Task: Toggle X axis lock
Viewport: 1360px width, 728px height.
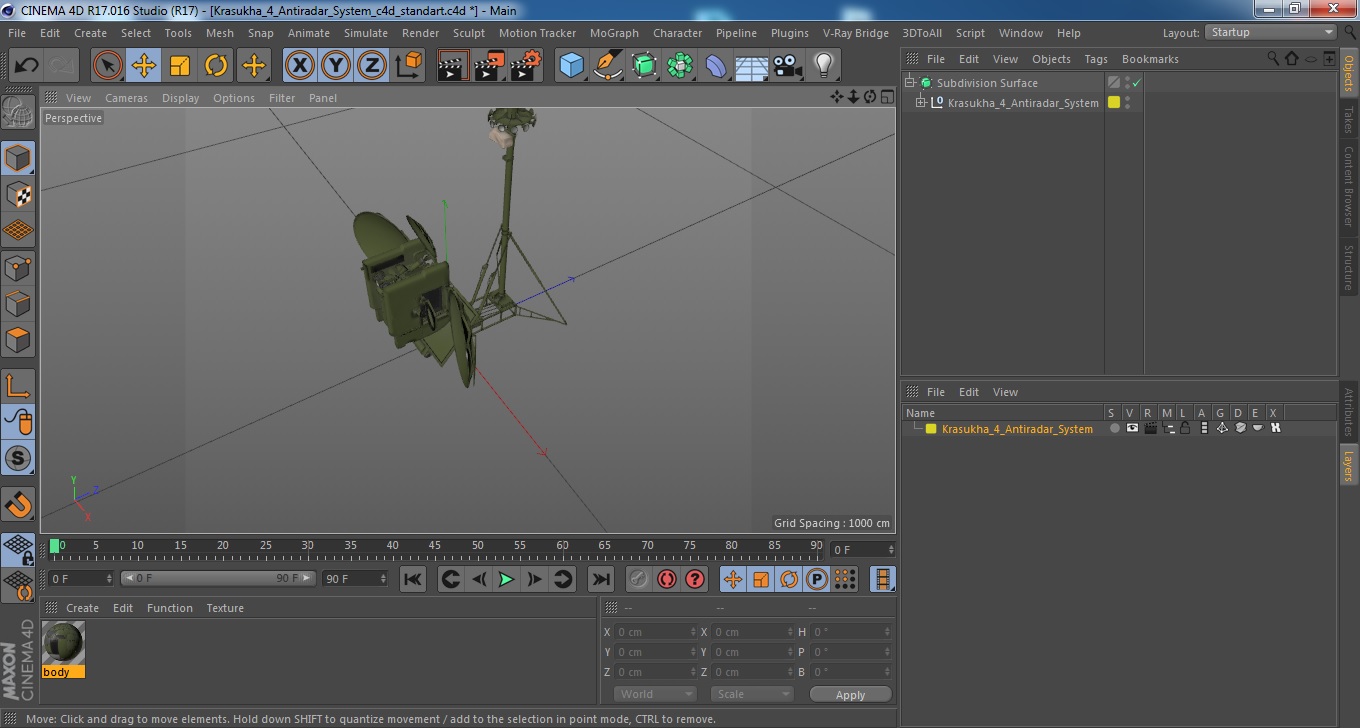Action: [300, 66]
